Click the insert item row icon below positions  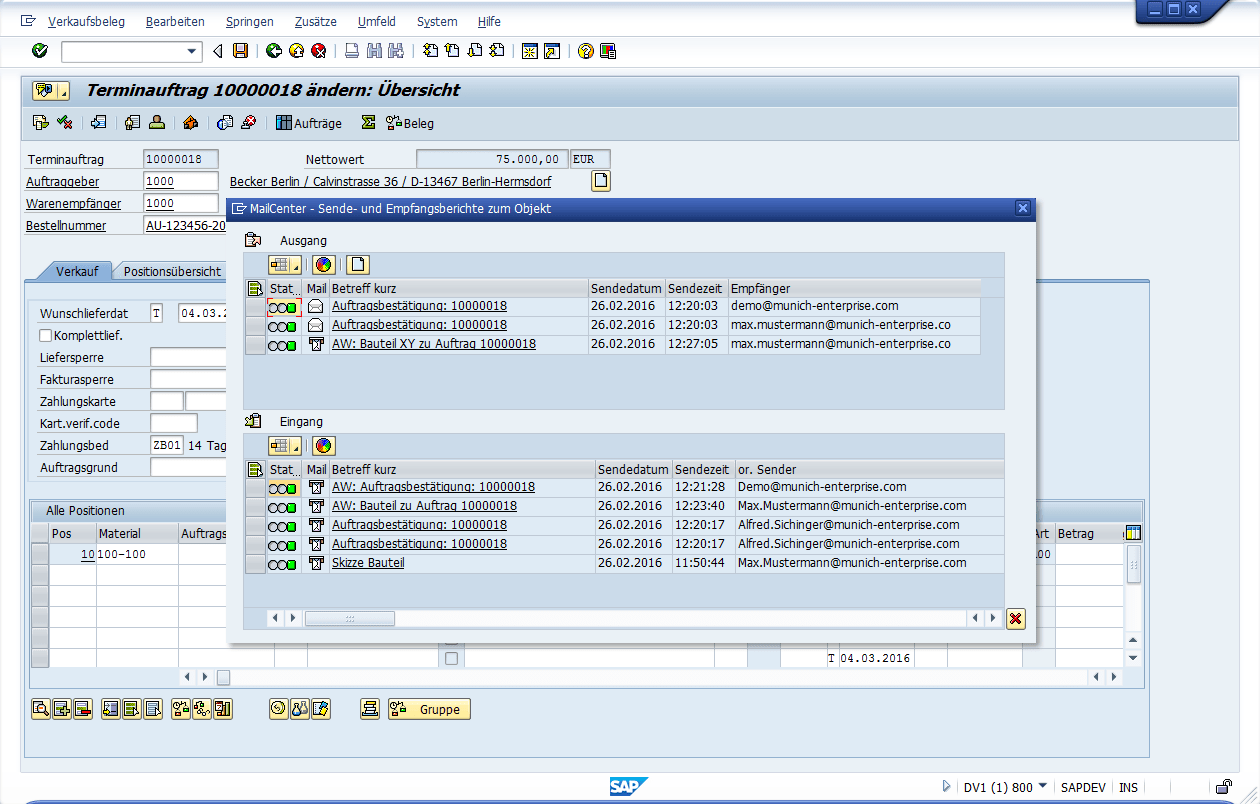pyautogui.click(x=62, y=709)
